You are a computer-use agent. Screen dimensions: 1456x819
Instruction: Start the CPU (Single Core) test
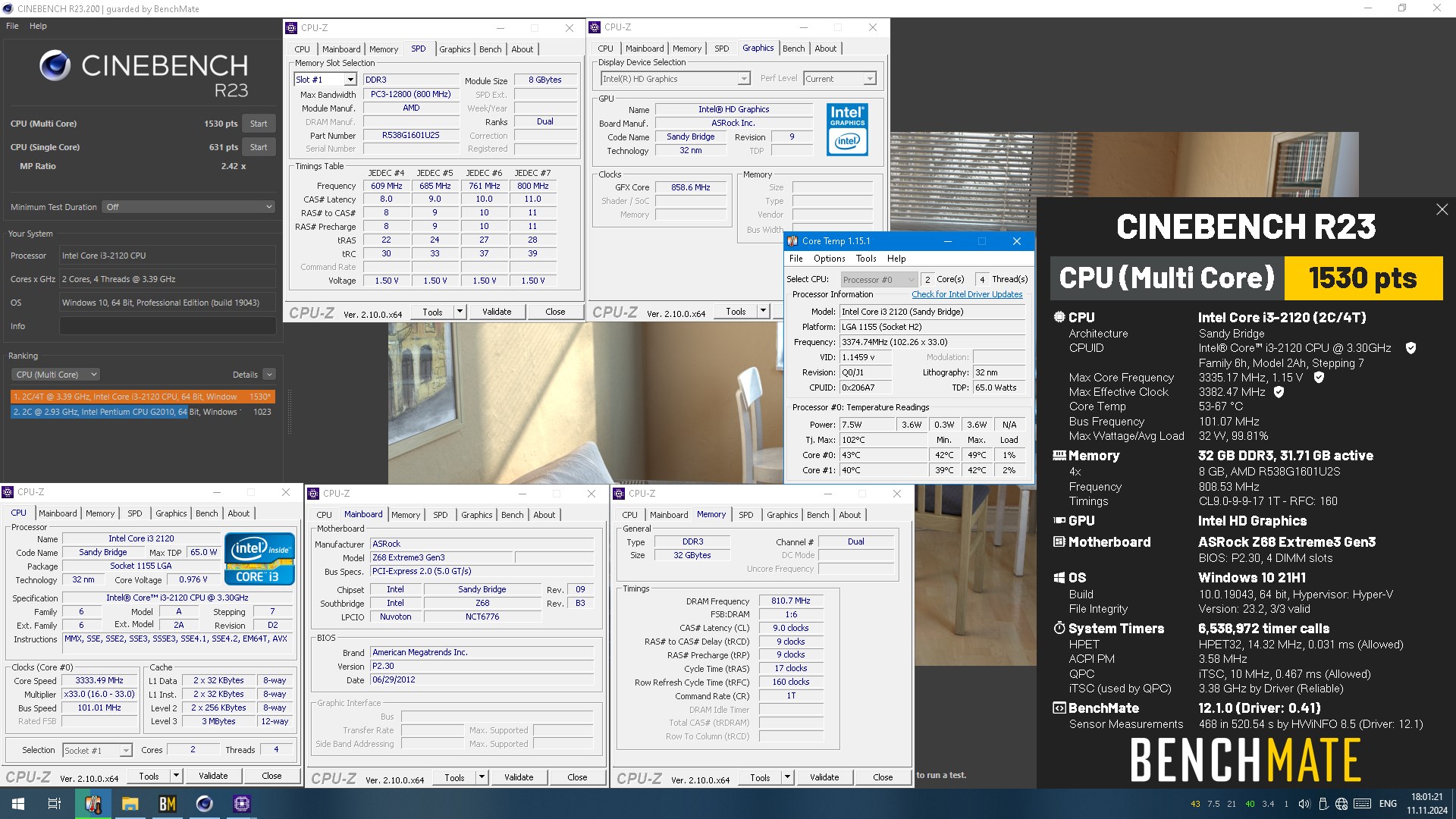click(x=259, y=147)
